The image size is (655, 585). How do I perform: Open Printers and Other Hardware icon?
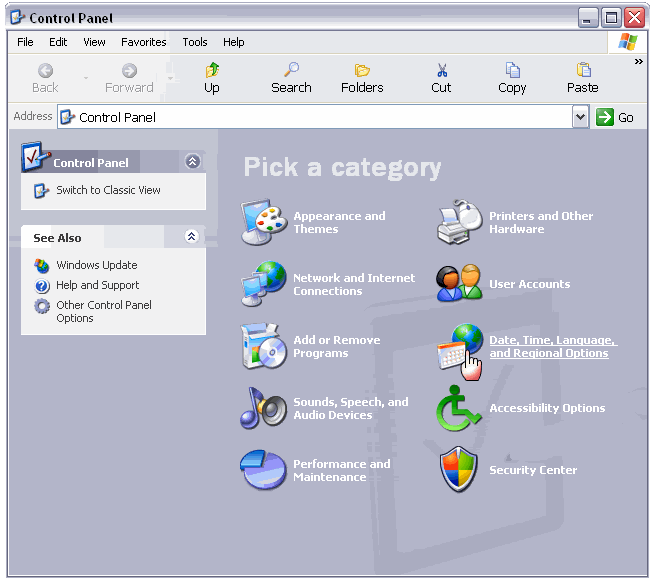460,222
